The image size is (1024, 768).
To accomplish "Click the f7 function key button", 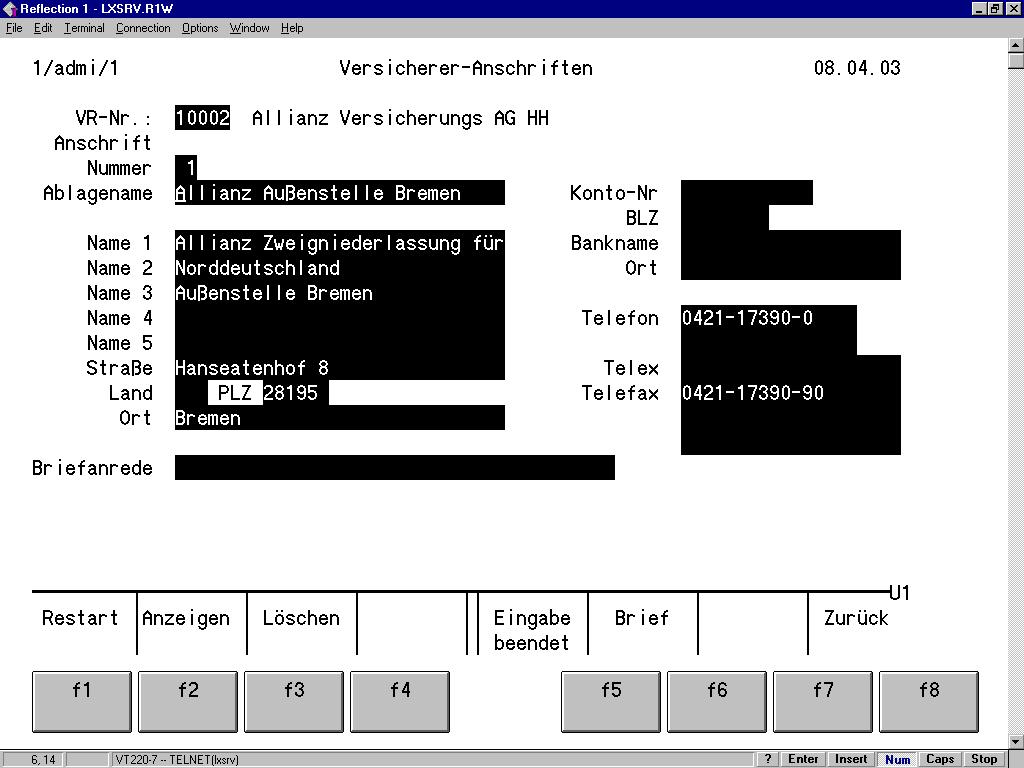I will 823,701.
